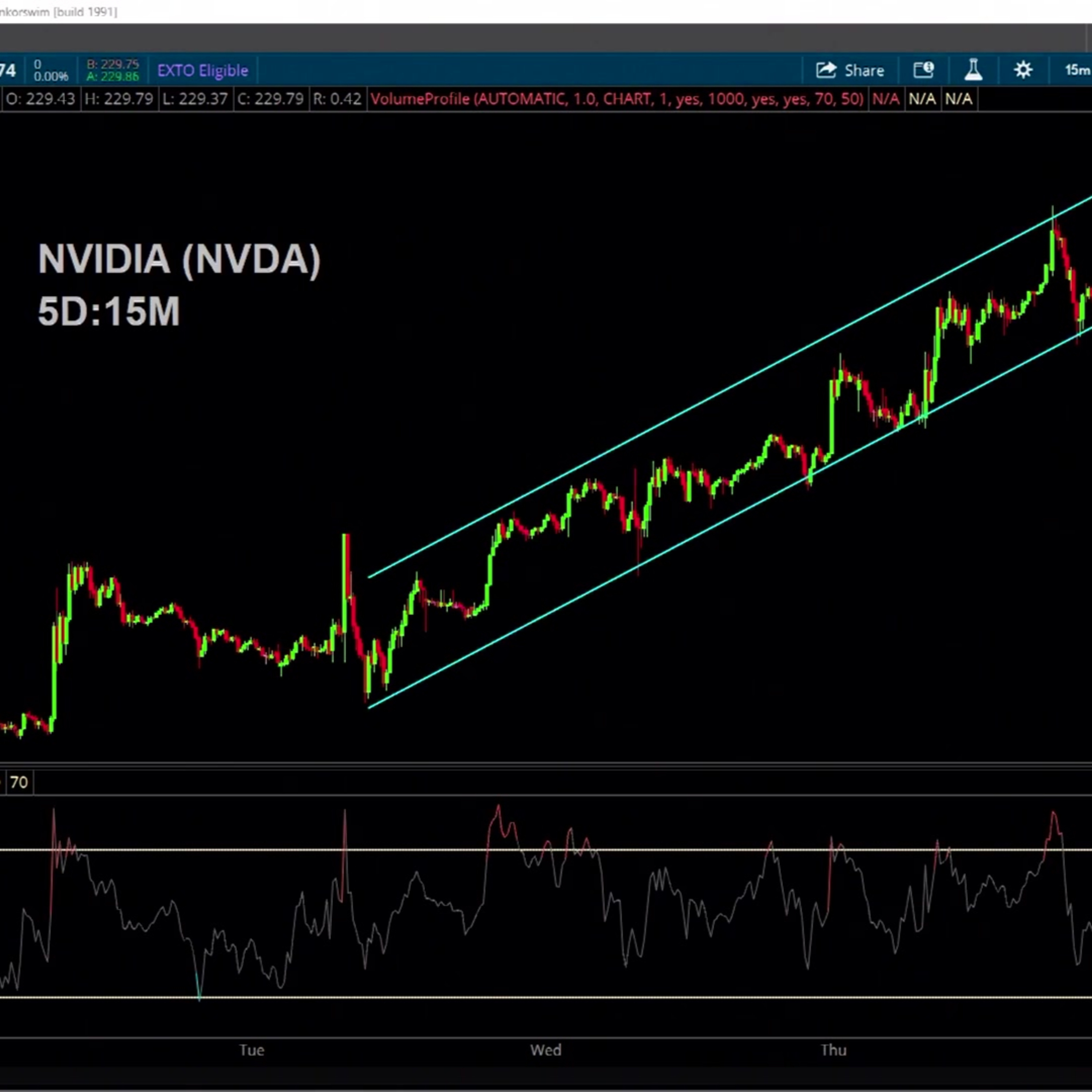Click the Tue date axis label
This screenshot has height=1092, width=1092.
252,1050
